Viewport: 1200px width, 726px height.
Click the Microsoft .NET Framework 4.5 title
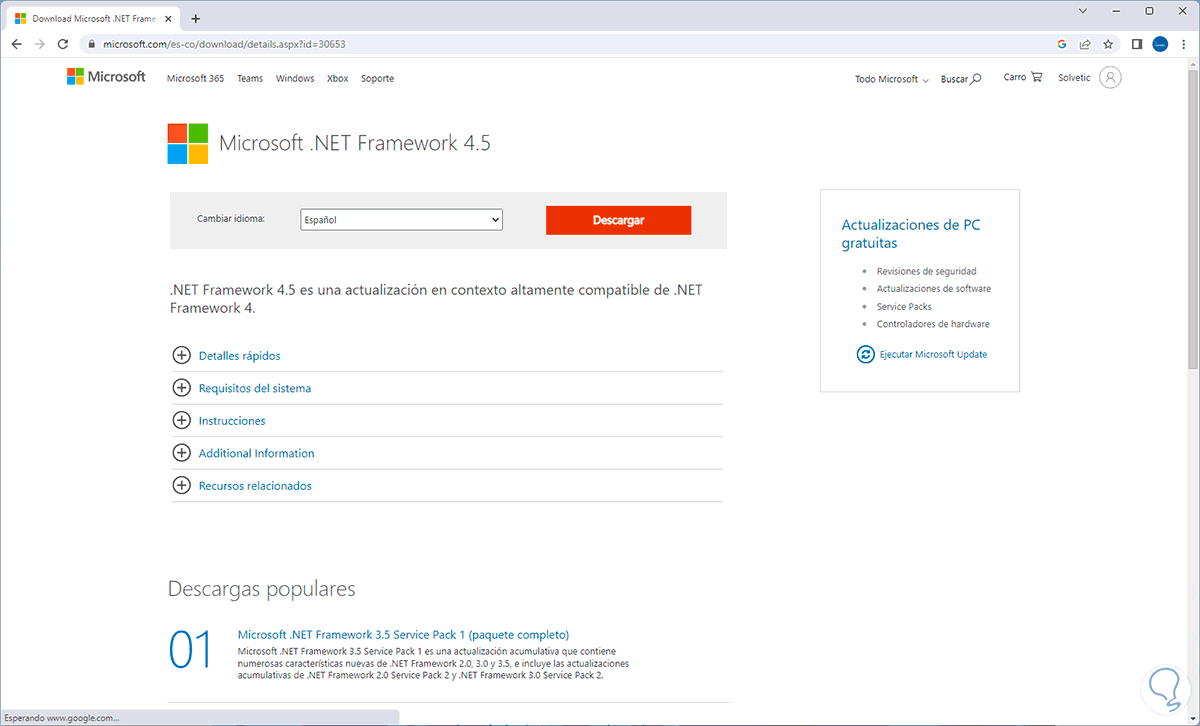click(x=355, y=143)
